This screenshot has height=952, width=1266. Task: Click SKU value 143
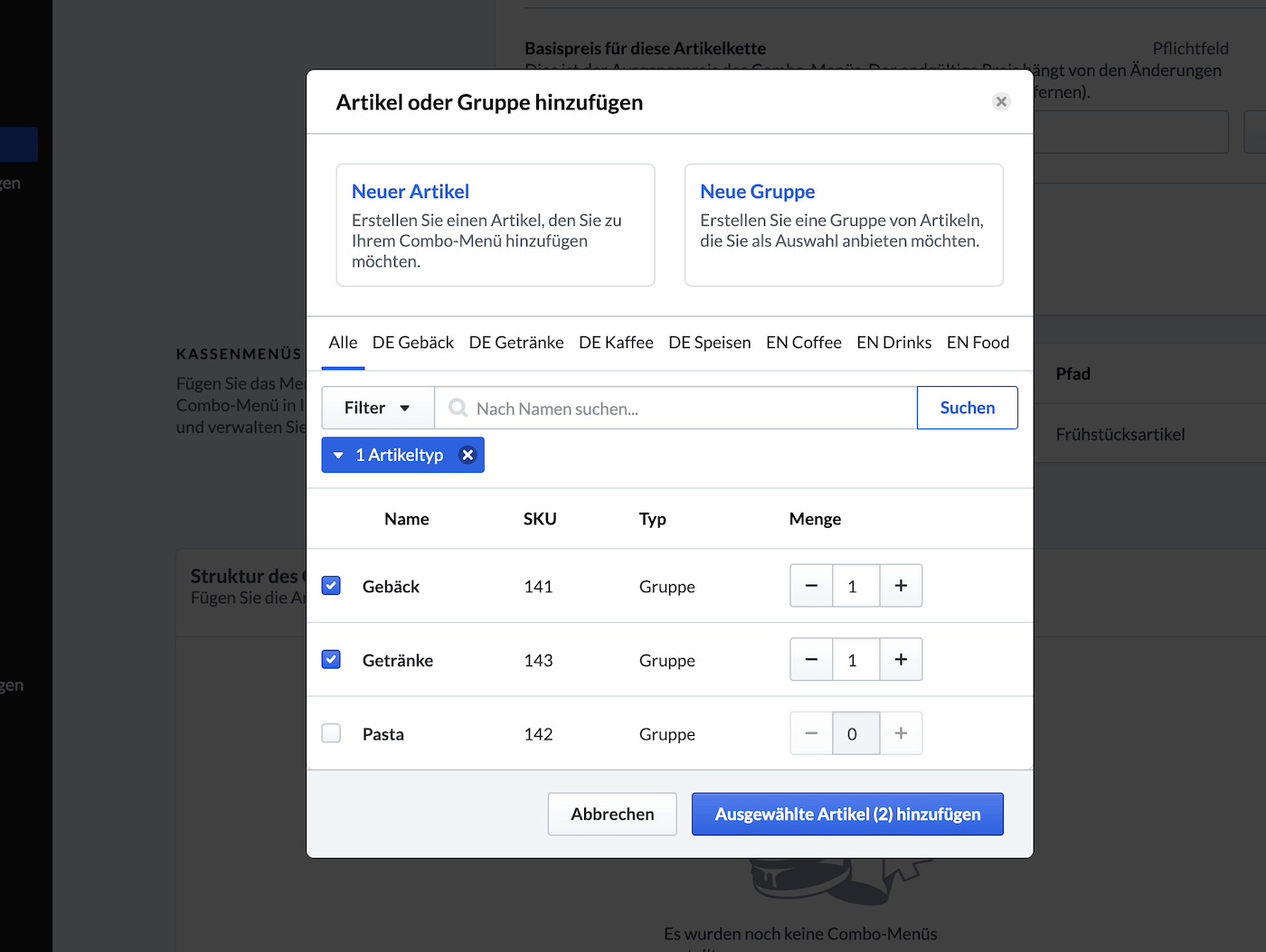point(538,661)
